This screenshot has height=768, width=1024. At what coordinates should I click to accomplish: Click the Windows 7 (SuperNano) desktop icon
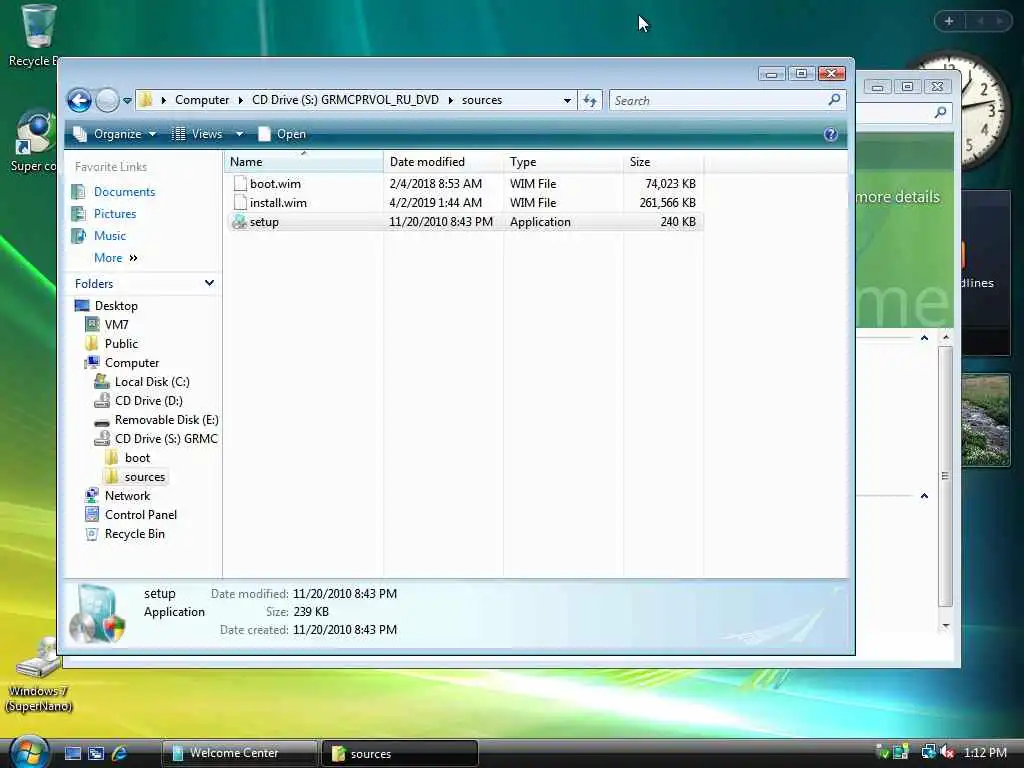coord(38,676)
